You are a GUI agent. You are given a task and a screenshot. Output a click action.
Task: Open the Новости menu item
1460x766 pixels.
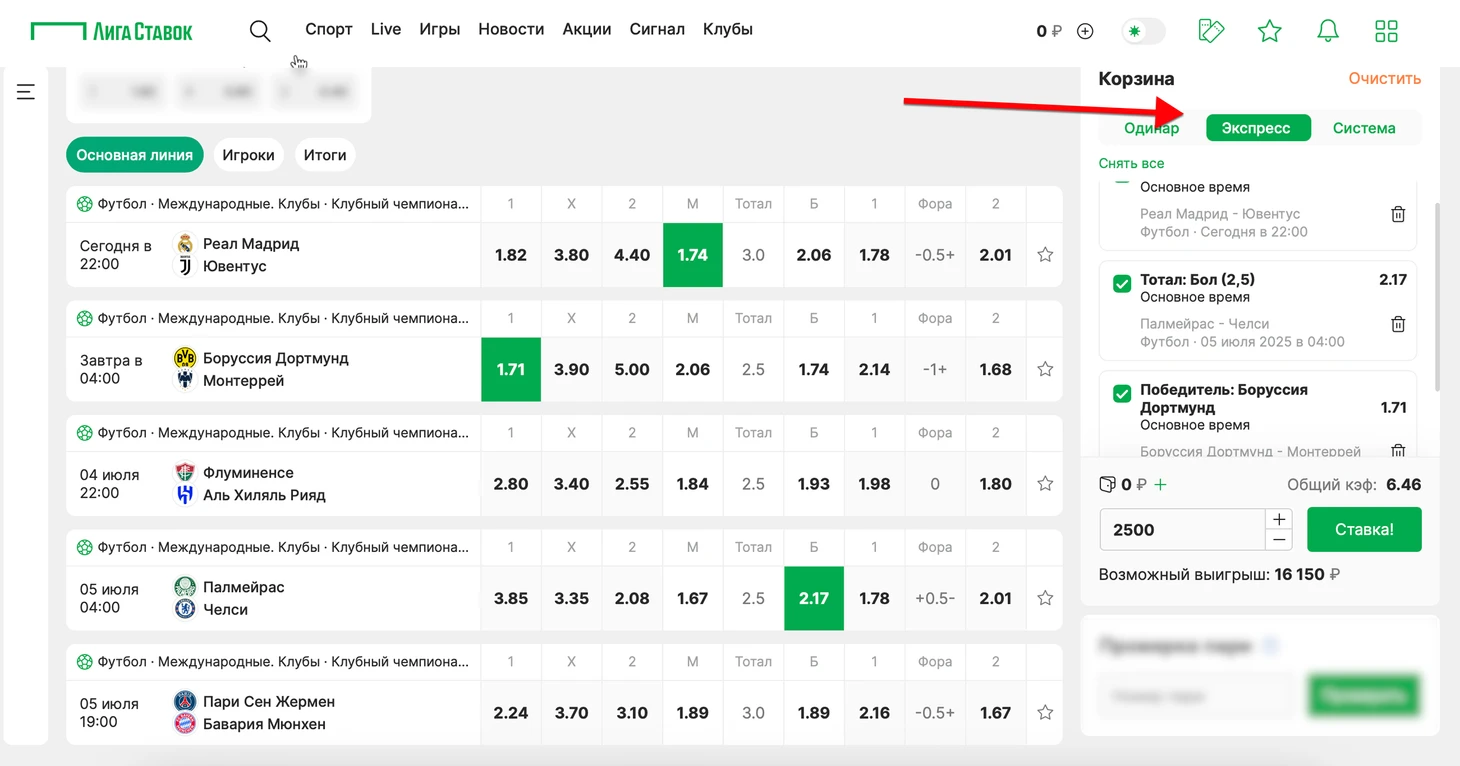511,29
